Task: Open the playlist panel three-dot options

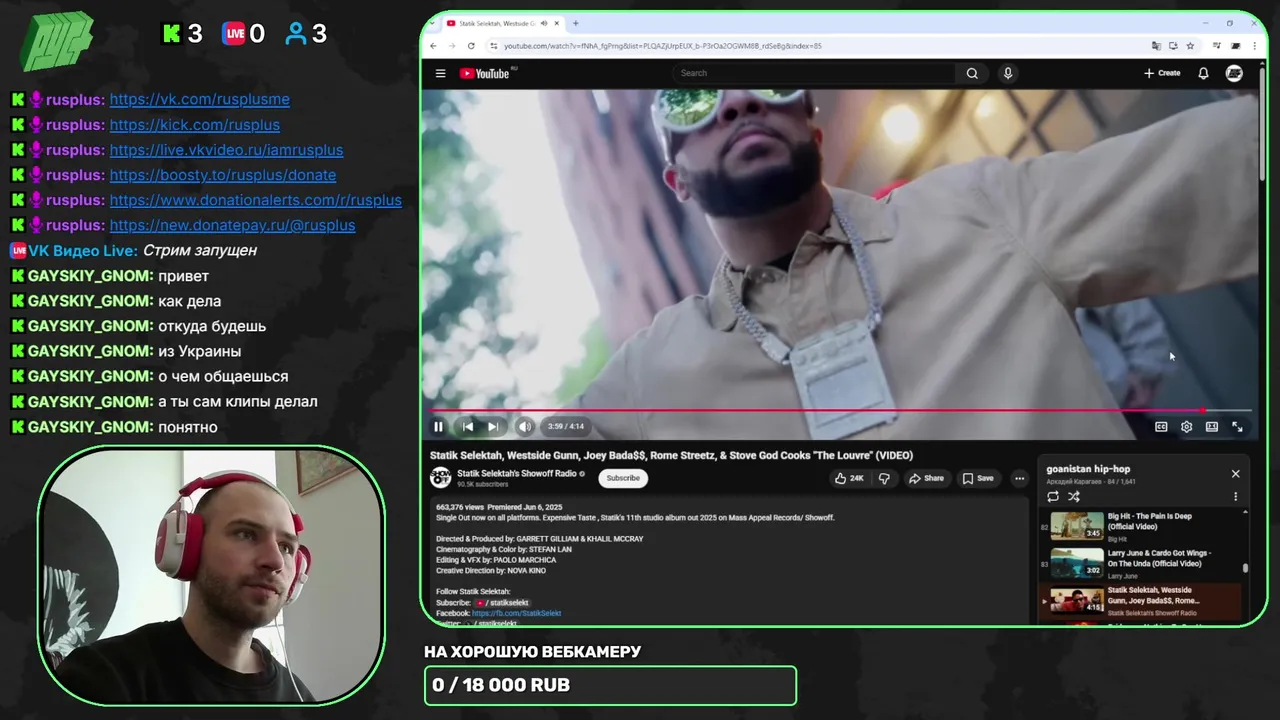Action: 1235,496
